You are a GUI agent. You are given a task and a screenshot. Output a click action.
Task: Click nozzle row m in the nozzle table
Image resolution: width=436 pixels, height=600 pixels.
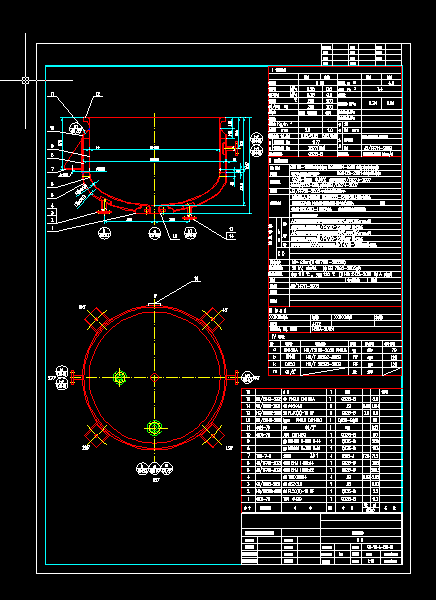coord(335,371)
